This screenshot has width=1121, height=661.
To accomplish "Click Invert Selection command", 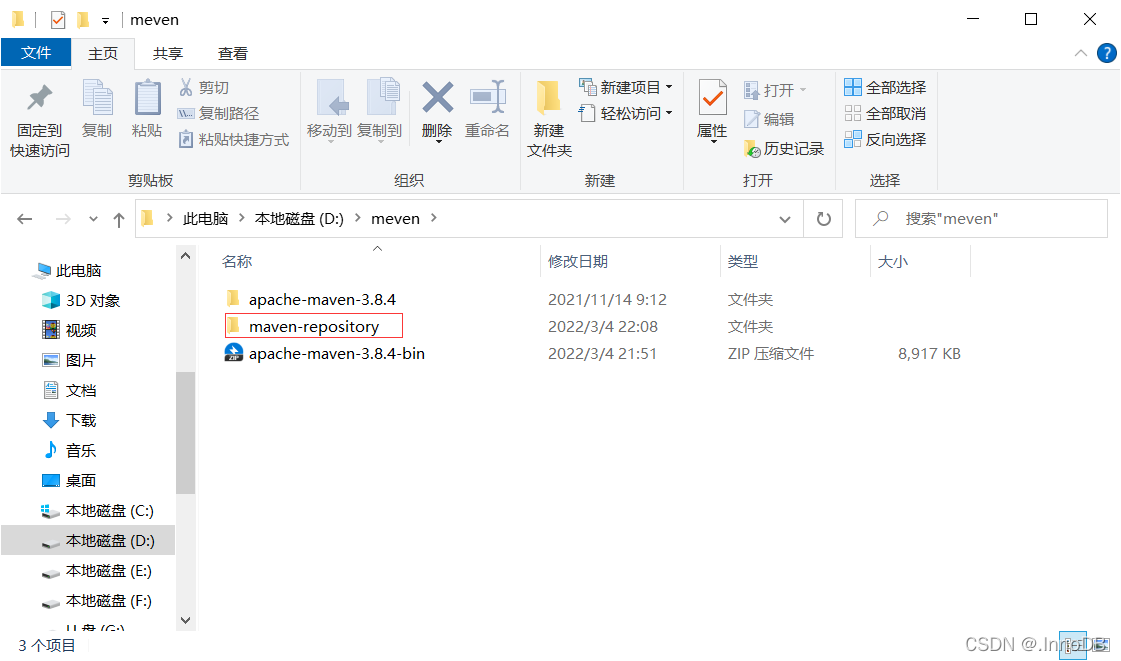I will pyautogui.click(x=885, y=139).
